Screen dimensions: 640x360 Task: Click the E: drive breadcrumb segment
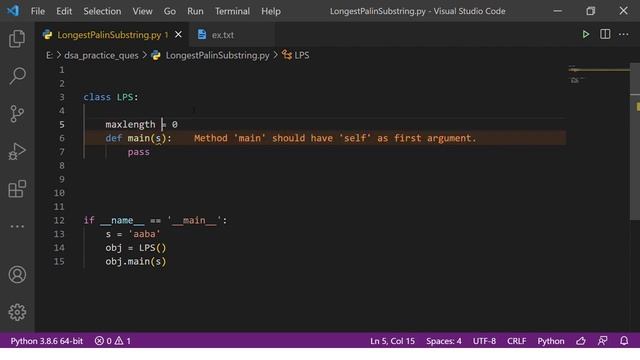pos(49,55)
